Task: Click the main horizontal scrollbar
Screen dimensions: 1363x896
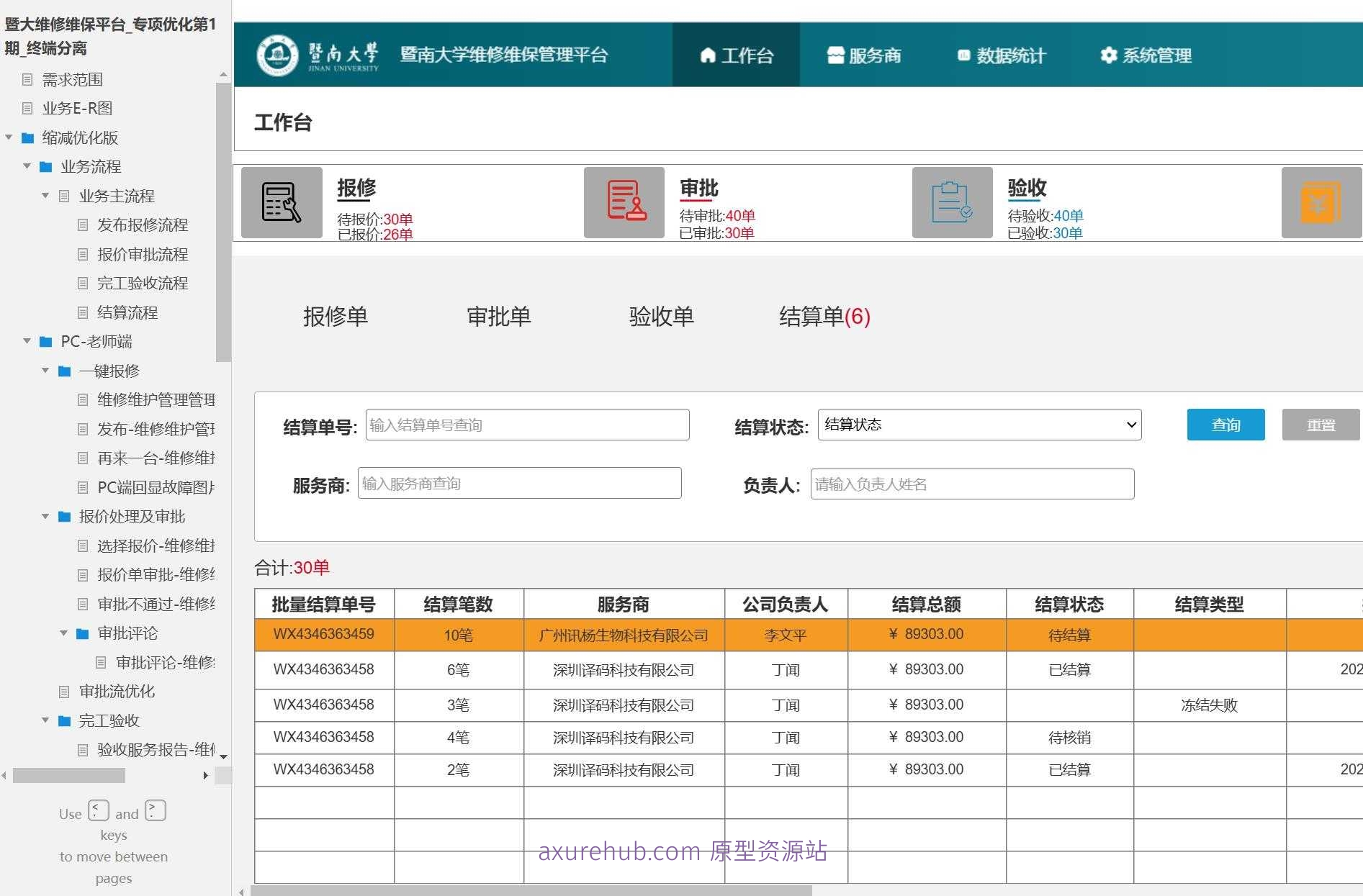Action: [x=531, y=891]
